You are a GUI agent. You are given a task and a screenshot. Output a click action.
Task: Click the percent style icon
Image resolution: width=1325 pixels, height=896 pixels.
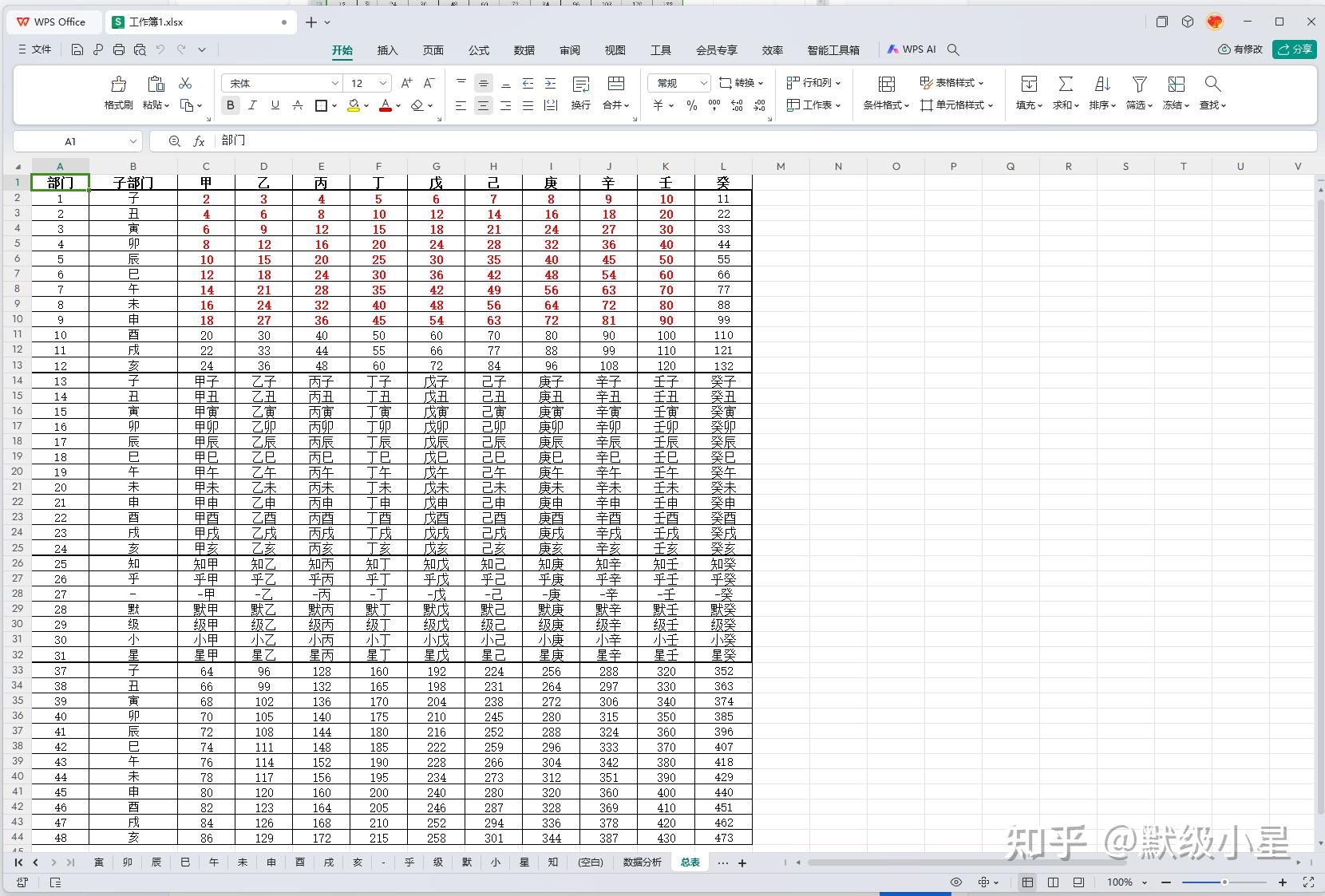coord(692,105)
